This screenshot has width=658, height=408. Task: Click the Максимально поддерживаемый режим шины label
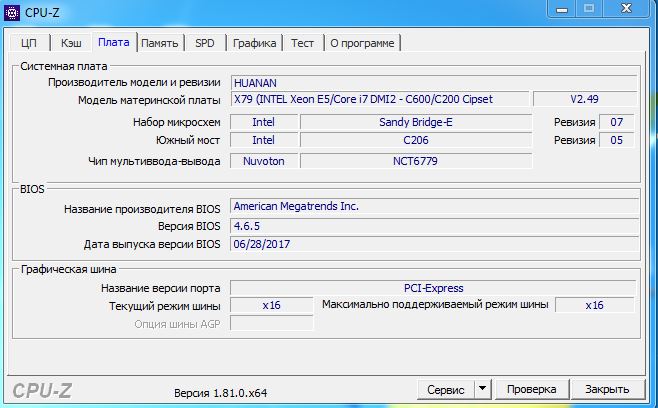click(x=435, y=305)
